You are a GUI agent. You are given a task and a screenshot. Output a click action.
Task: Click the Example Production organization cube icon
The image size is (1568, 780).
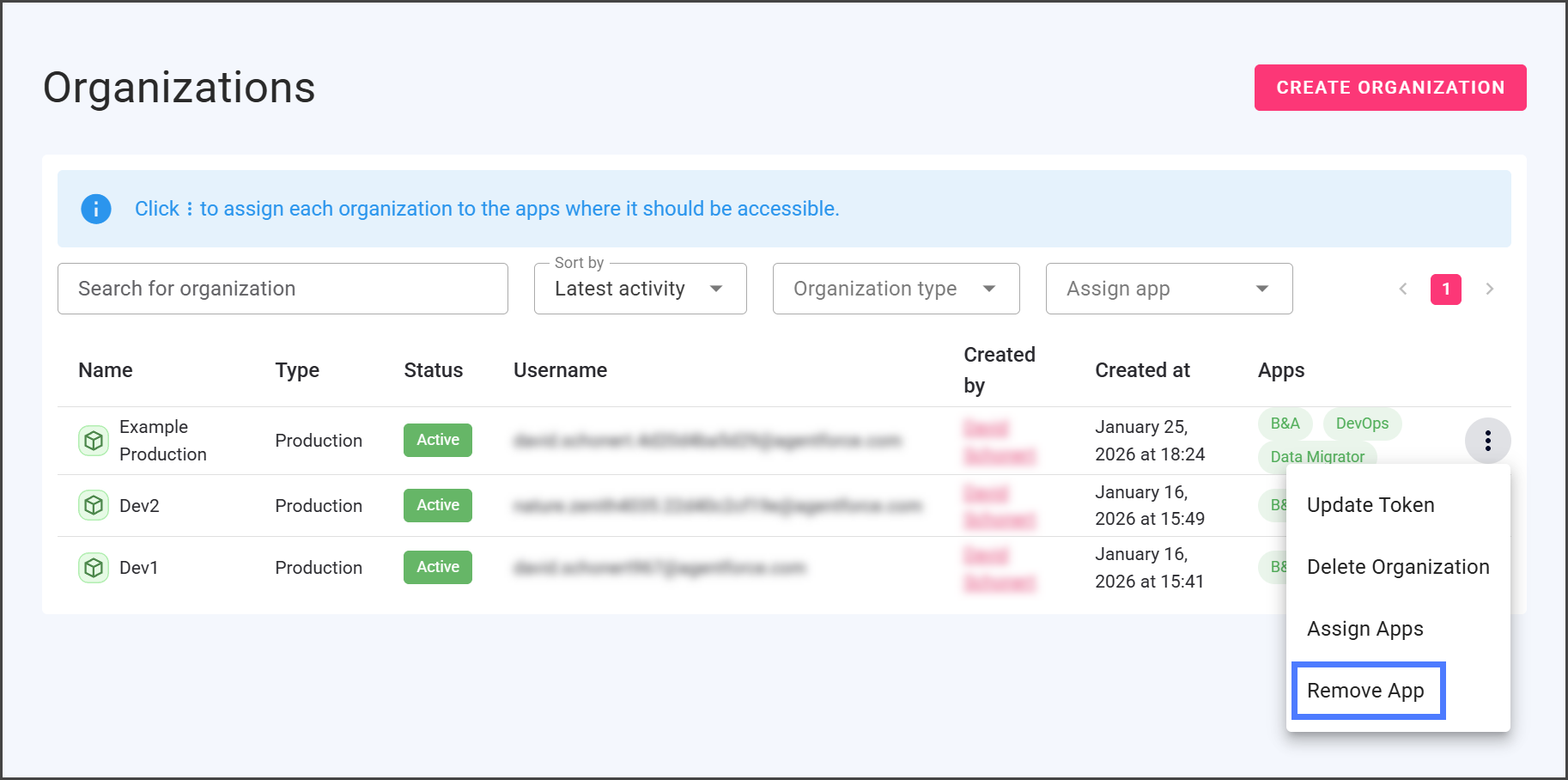point(94,441)
